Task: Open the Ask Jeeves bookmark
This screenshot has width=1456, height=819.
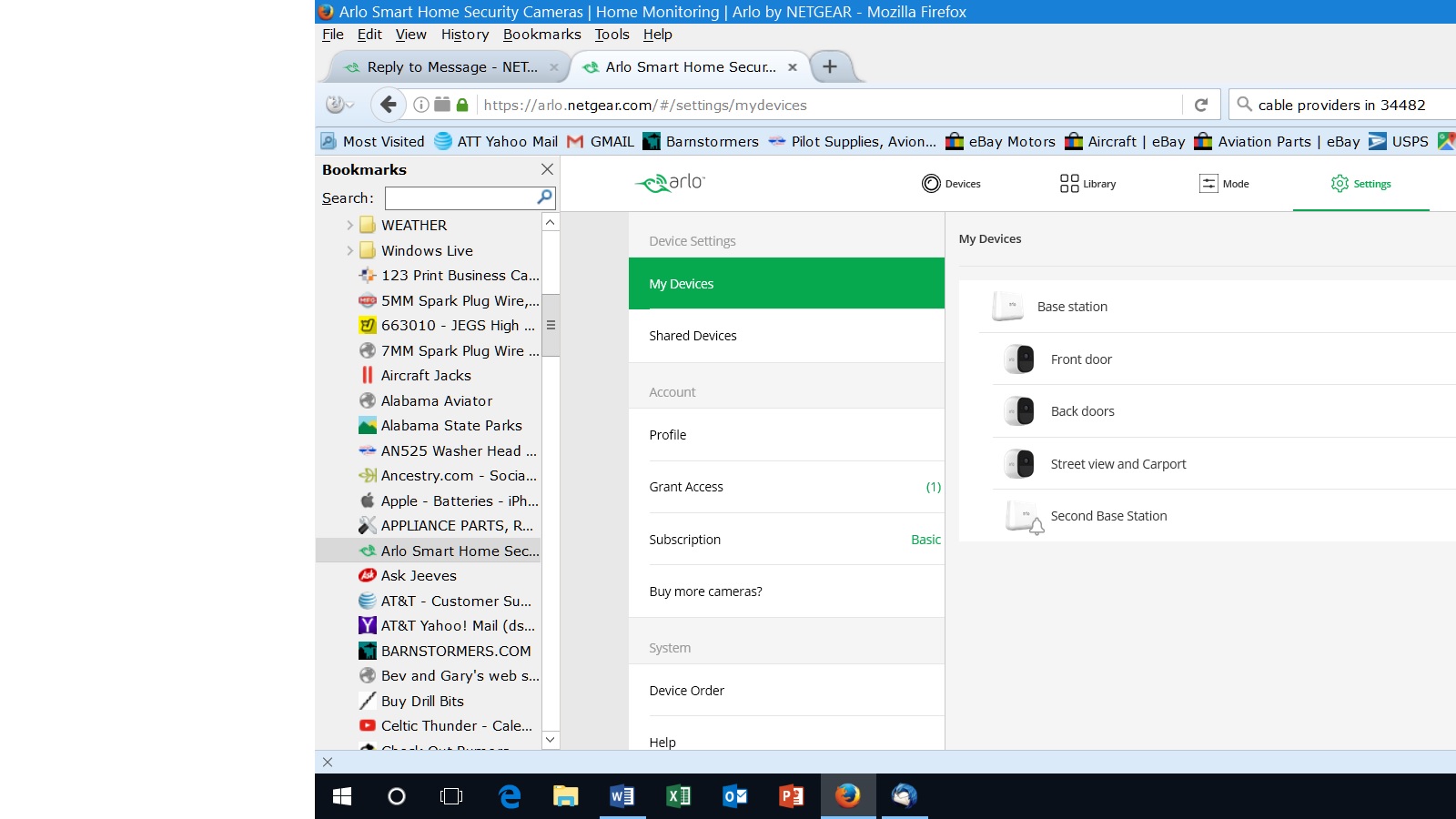Action: 409,576
